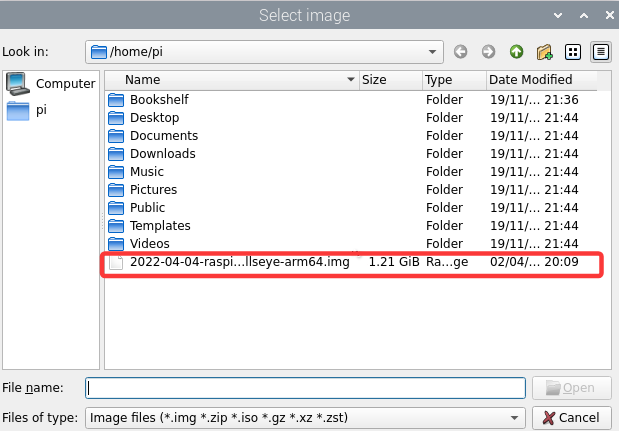
Task: Click the Cancel button
Action: [x=572, y=417]
